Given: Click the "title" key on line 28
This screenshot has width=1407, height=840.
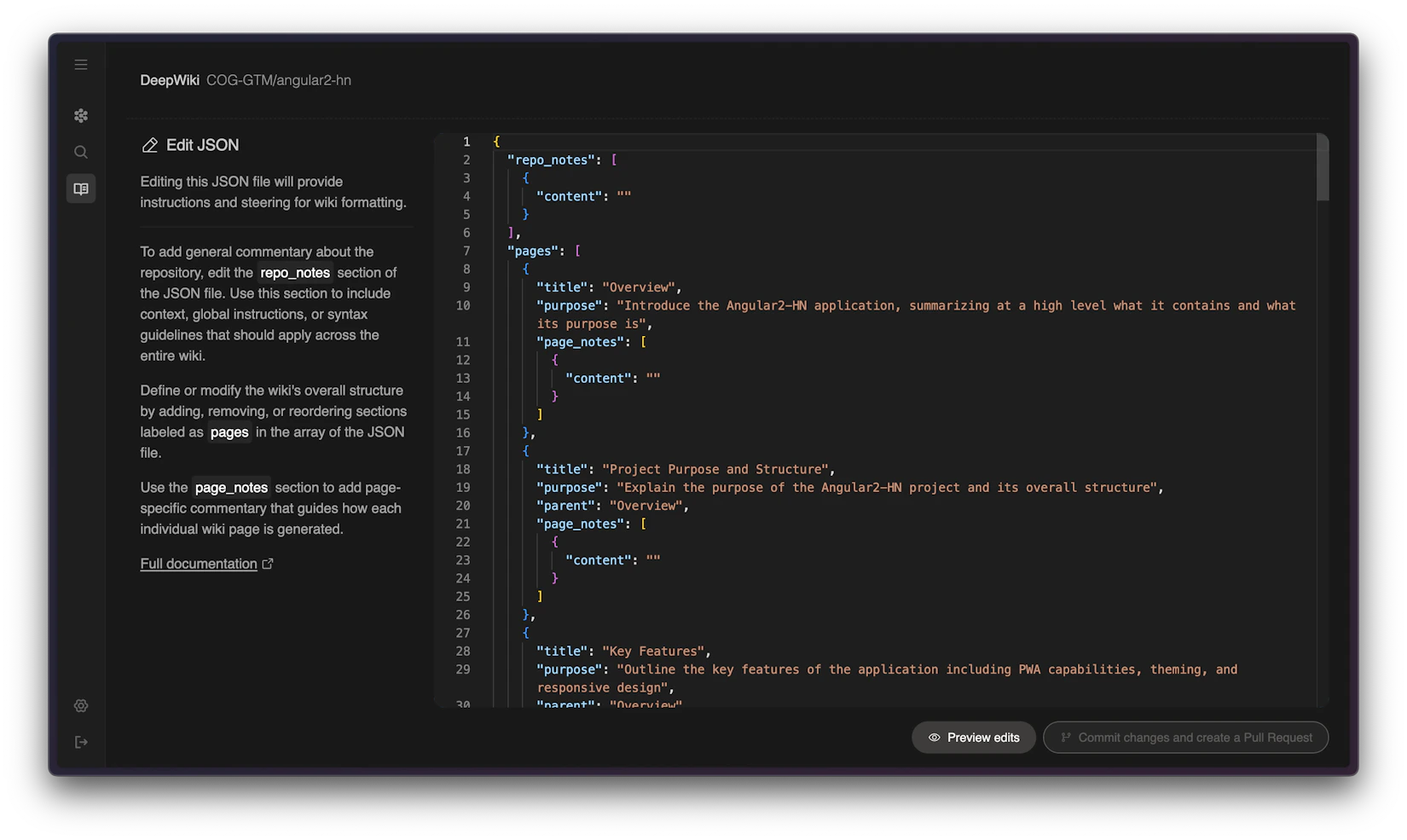Looking at the screenshot, I should tap(563, 651).
